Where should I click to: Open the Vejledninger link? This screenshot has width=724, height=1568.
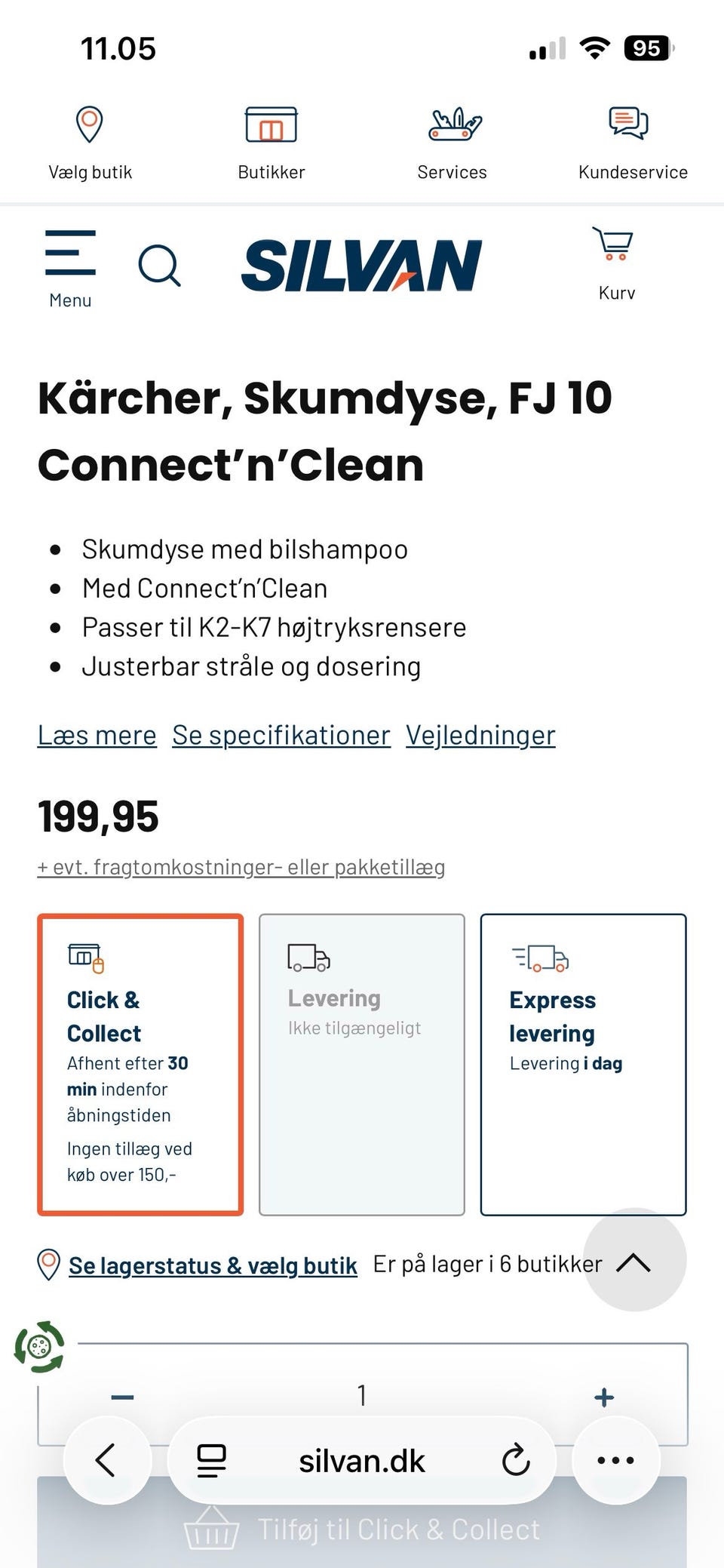480,735
